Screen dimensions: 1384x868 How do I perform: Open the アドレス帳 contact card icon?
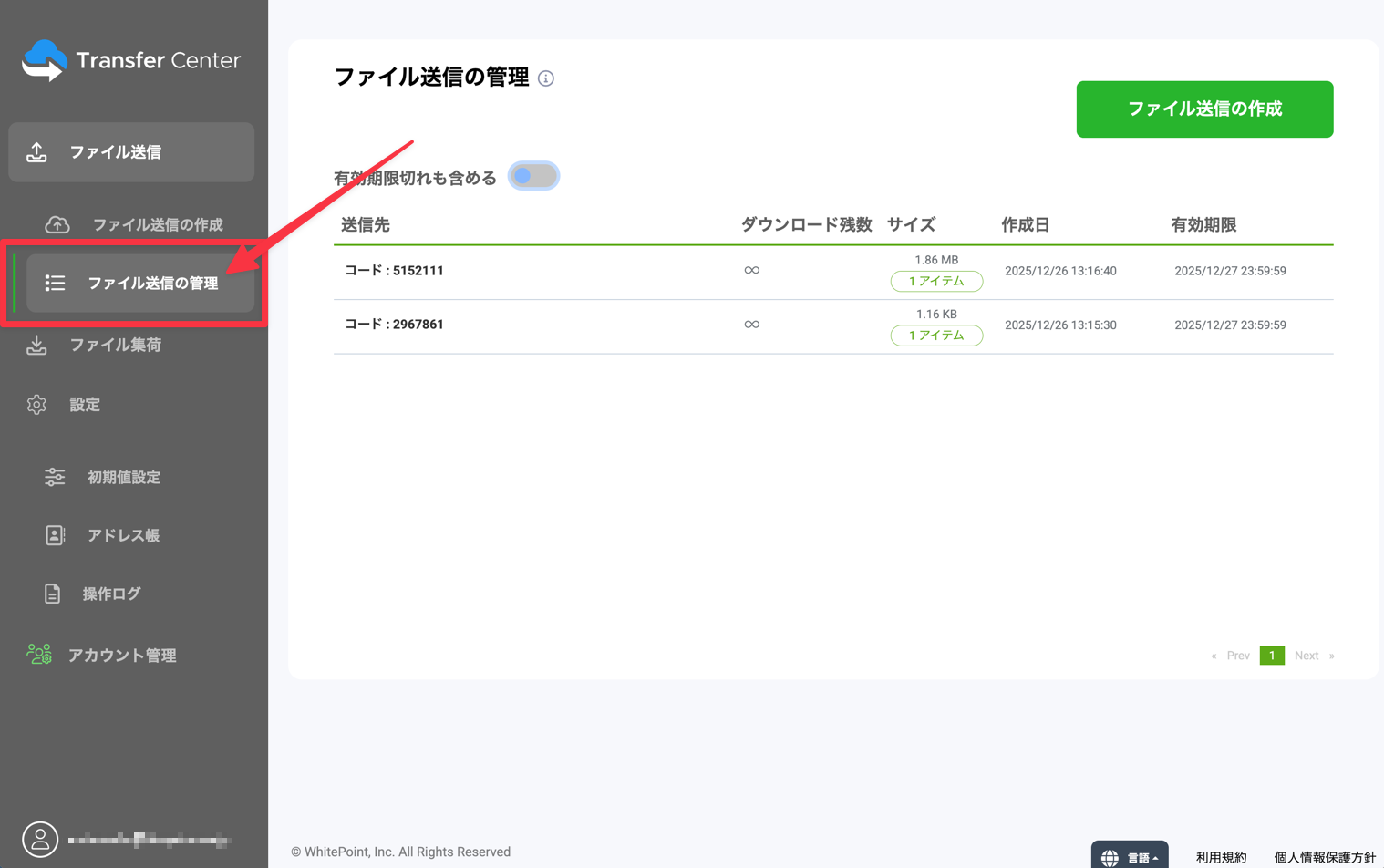pos(55,535)
